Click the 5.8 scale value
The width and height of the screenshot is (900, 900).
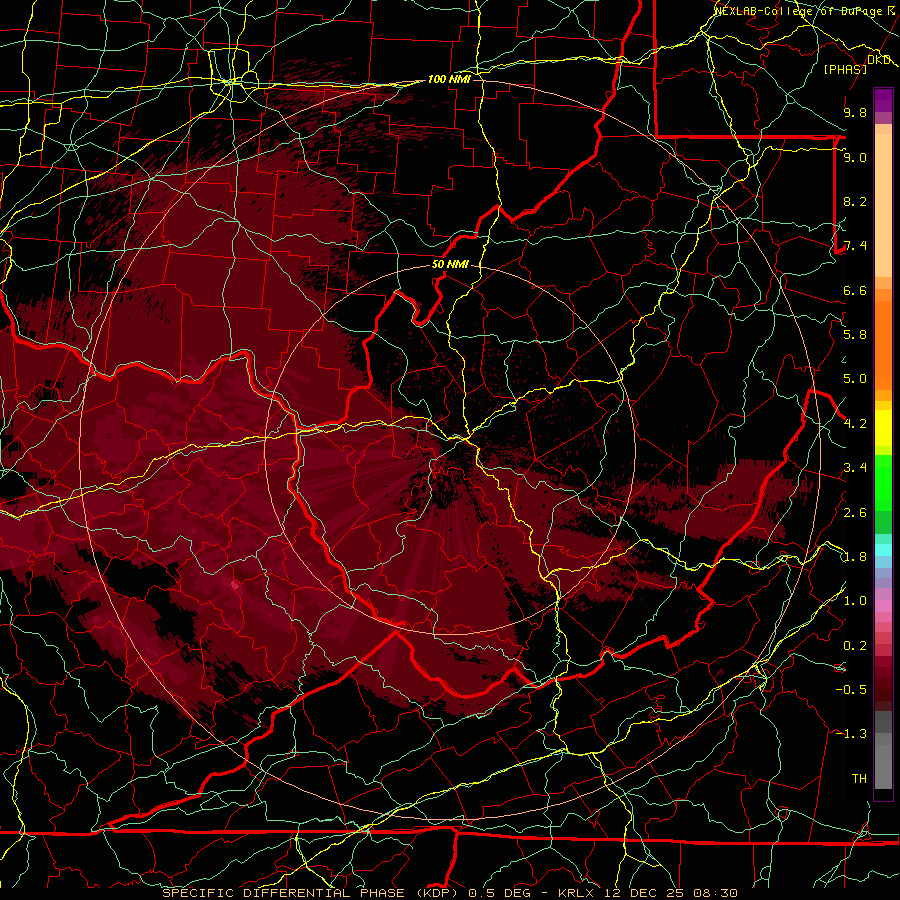click(x=855, y=335)
